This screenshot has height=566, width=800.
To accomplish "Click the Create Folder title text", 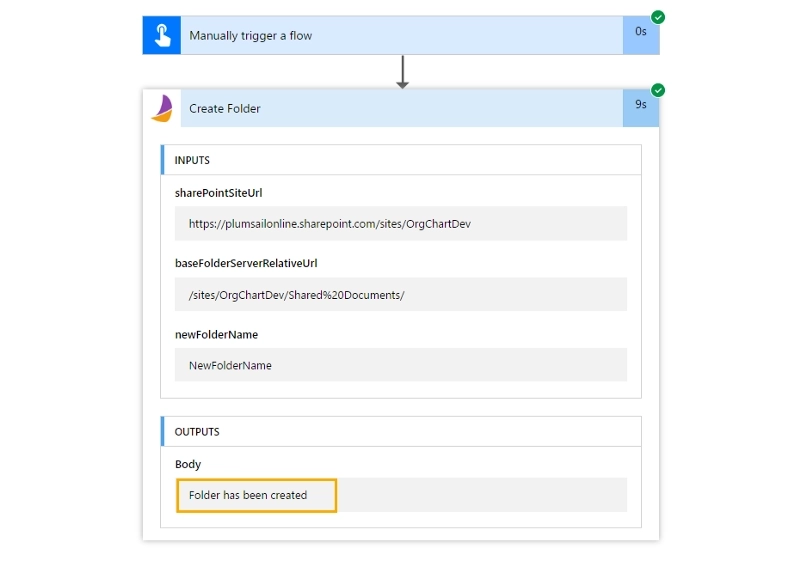I will pyautogui.click(x=224, y=109).
